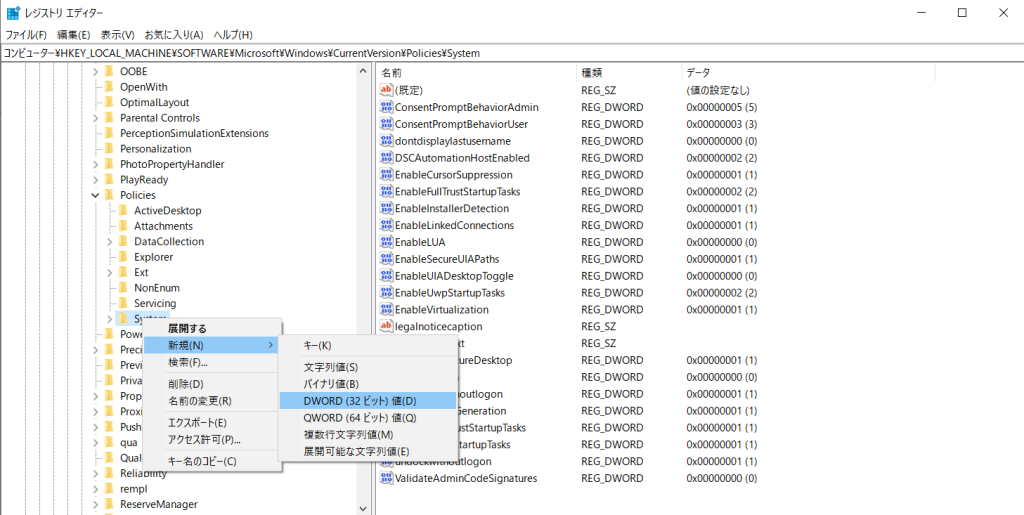The height and width of the screenshot is (515, 1024).
Task: Select 展開する in the context menu
Action: coord(212,328)
